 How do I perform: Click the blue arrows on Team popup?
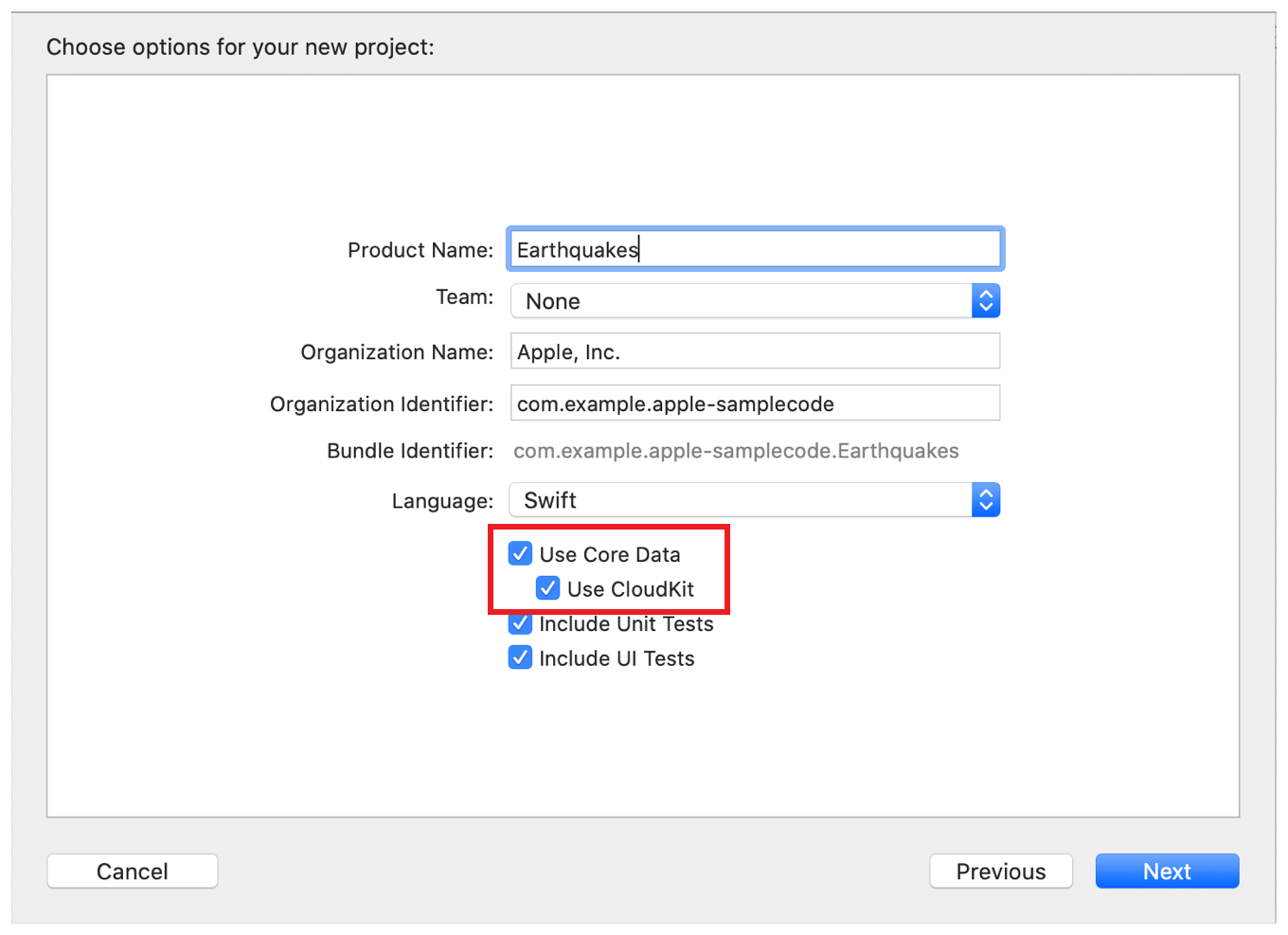point(986,301)
